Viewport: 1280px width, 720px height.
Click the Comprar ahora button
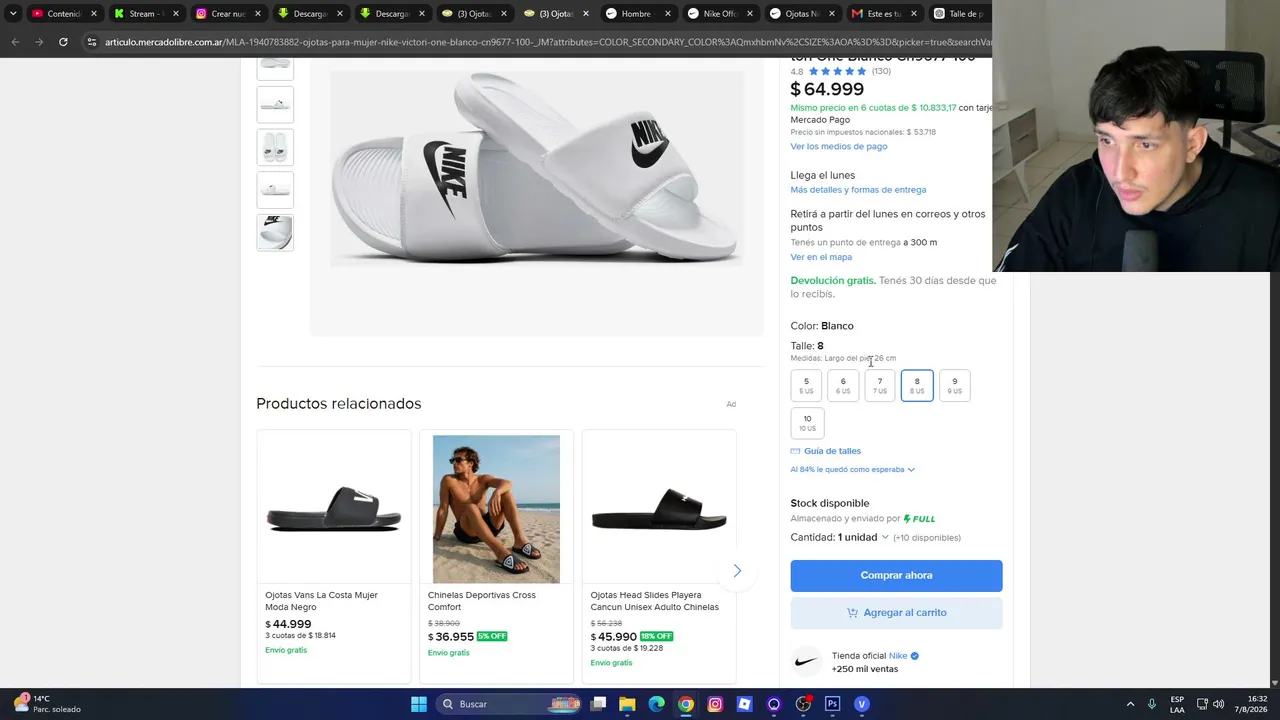pos(896,576)
